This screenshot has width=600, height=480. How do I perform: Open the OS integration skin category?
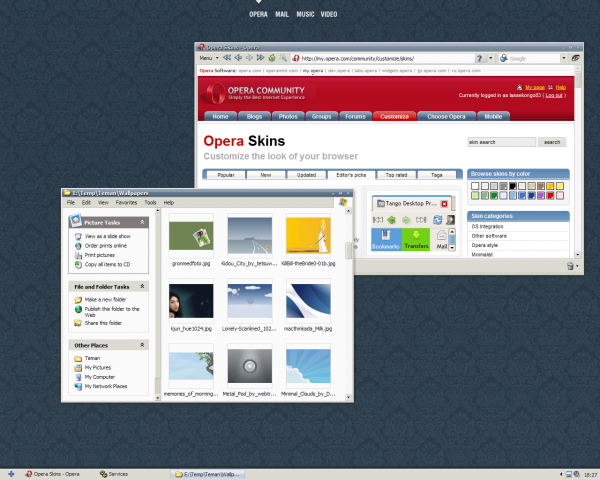pyautogui.click(x=488, y=226)
